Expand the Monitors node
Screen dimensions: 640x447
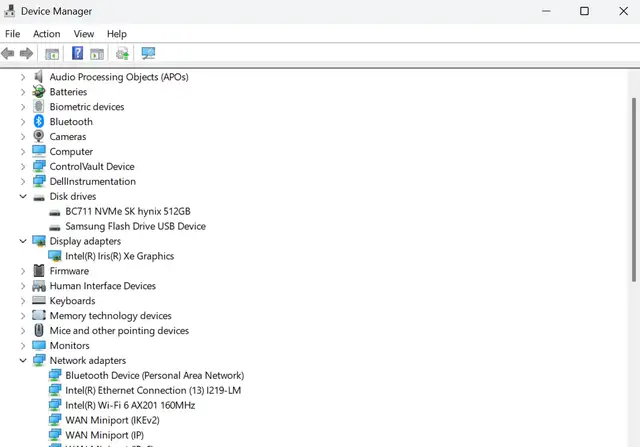pos(23,345)
